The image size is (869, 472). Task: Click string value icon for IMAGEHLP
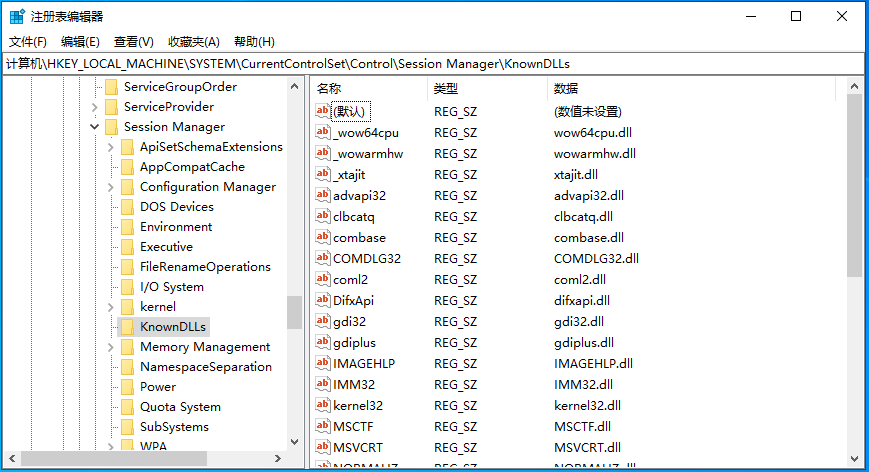coord(323,363)
